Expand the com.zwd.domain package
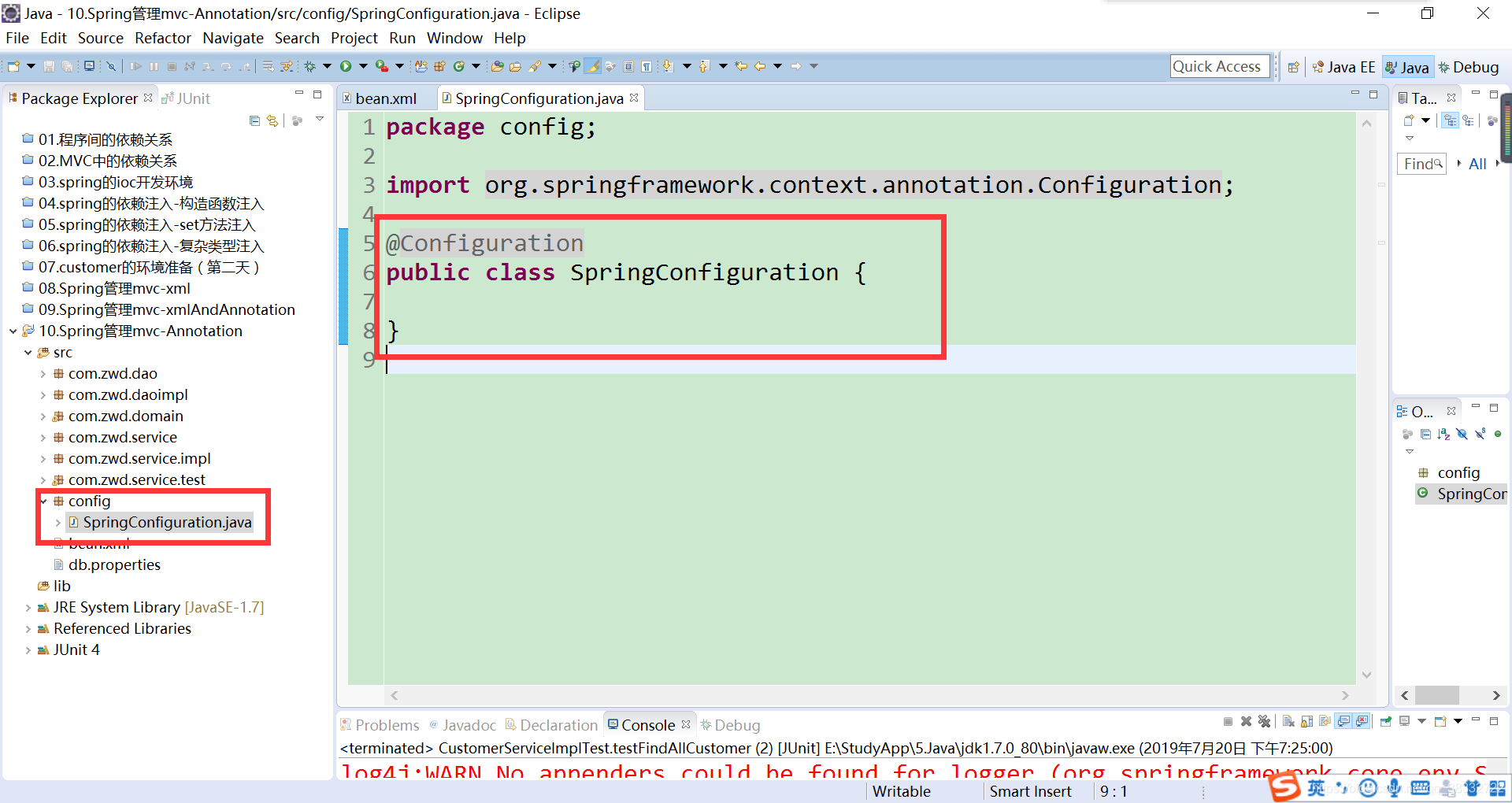The image size is (1512, 803). point(43,416)
